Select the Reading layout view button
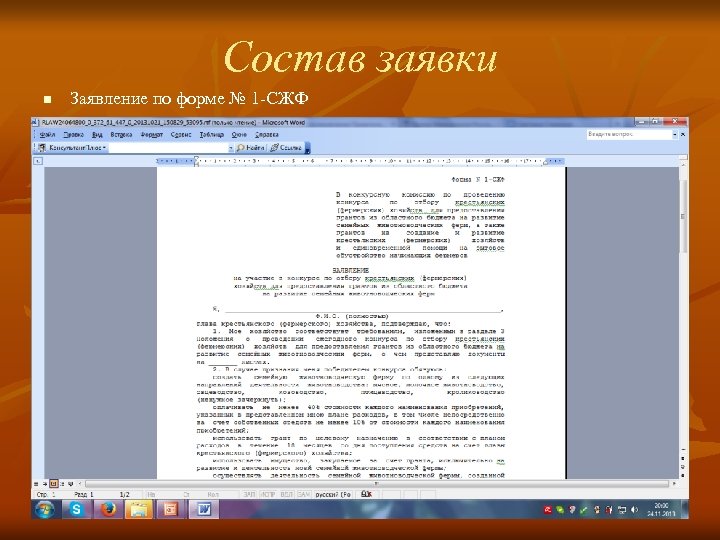The height and width of the screenshot is (540, 720). [x=70, y=484]
